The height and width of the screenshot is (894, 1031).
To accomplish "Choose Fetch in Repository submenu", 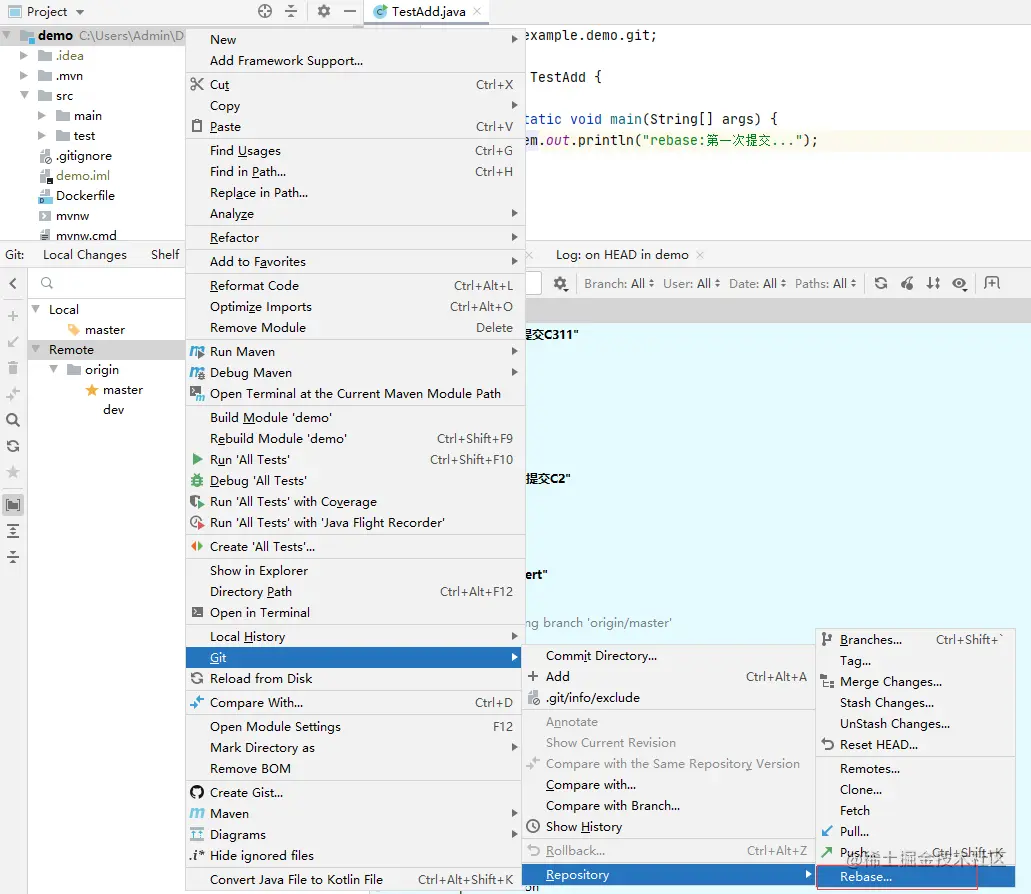I will [915, 810].
